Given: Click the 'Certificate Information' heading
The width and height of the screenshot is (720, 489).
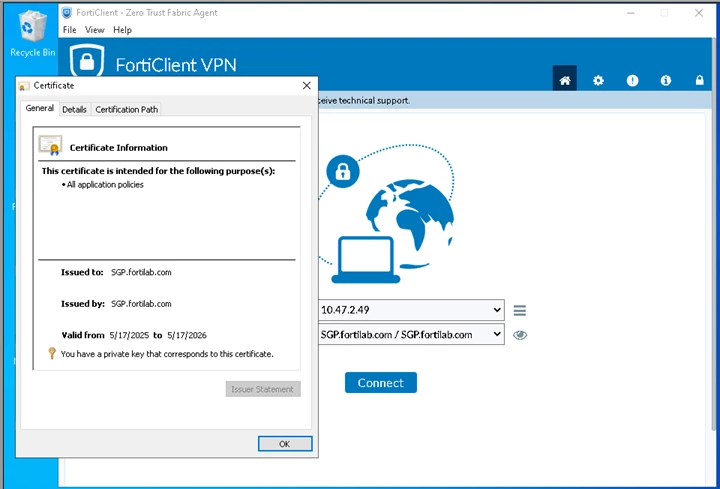Looking at the screenshot, I should coord(118,148).
